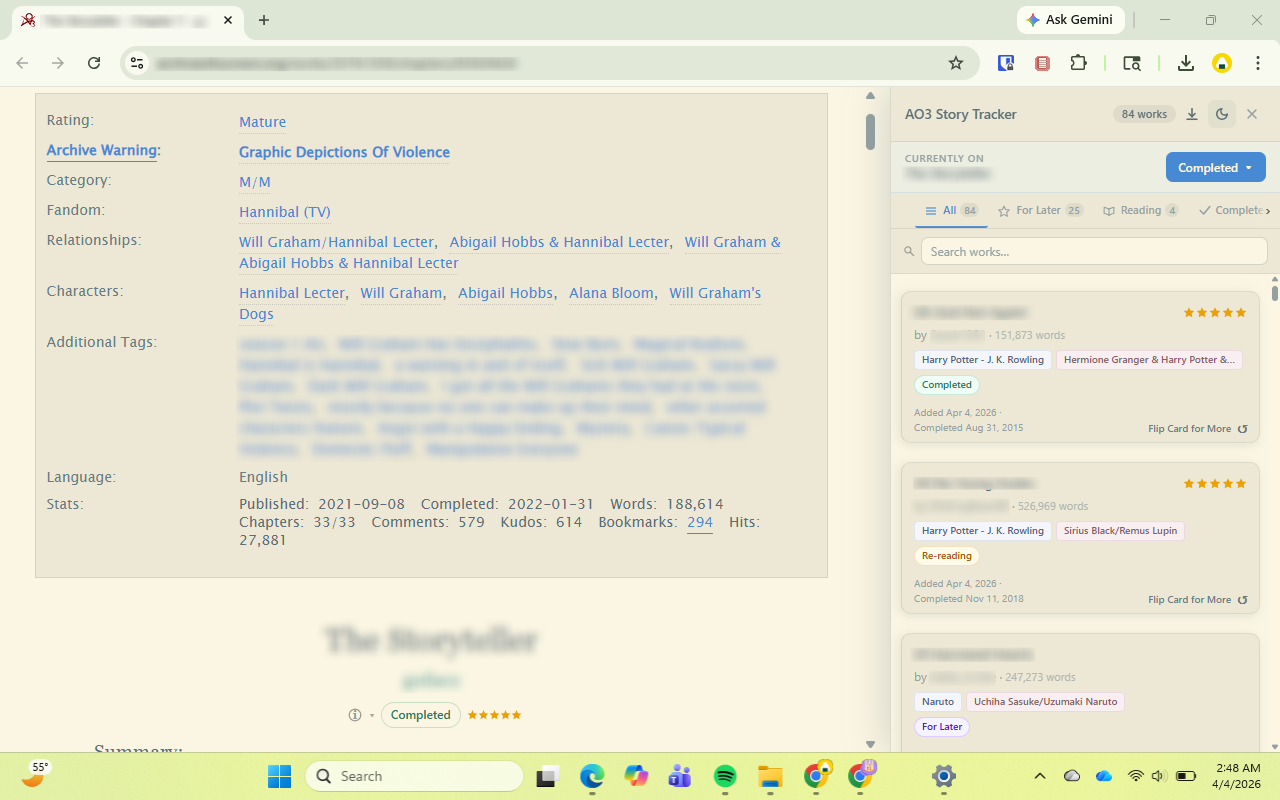The width and height of the screenshot is (1280, 800).
Task: View site information icon in address bar
Action: point(137,63)
